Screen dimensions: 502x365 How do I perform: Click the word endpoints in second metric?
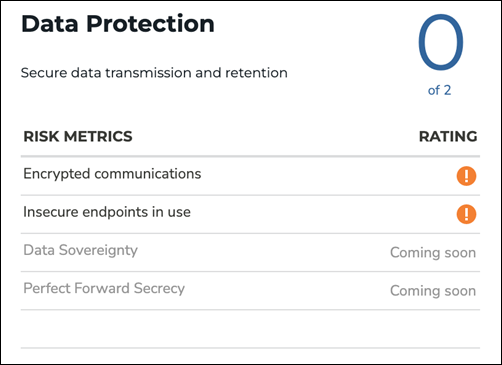(x=115, y=213)
